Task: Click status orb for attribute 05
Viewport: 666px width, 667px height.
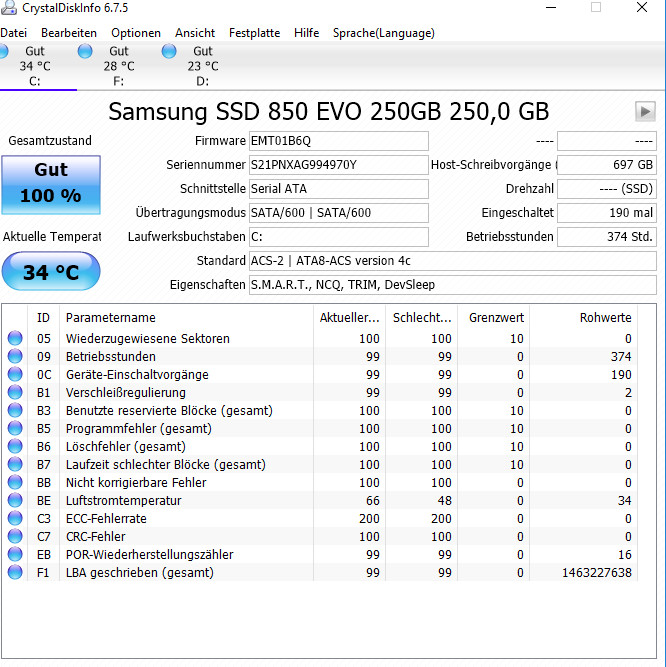Action: coord(15,338)
